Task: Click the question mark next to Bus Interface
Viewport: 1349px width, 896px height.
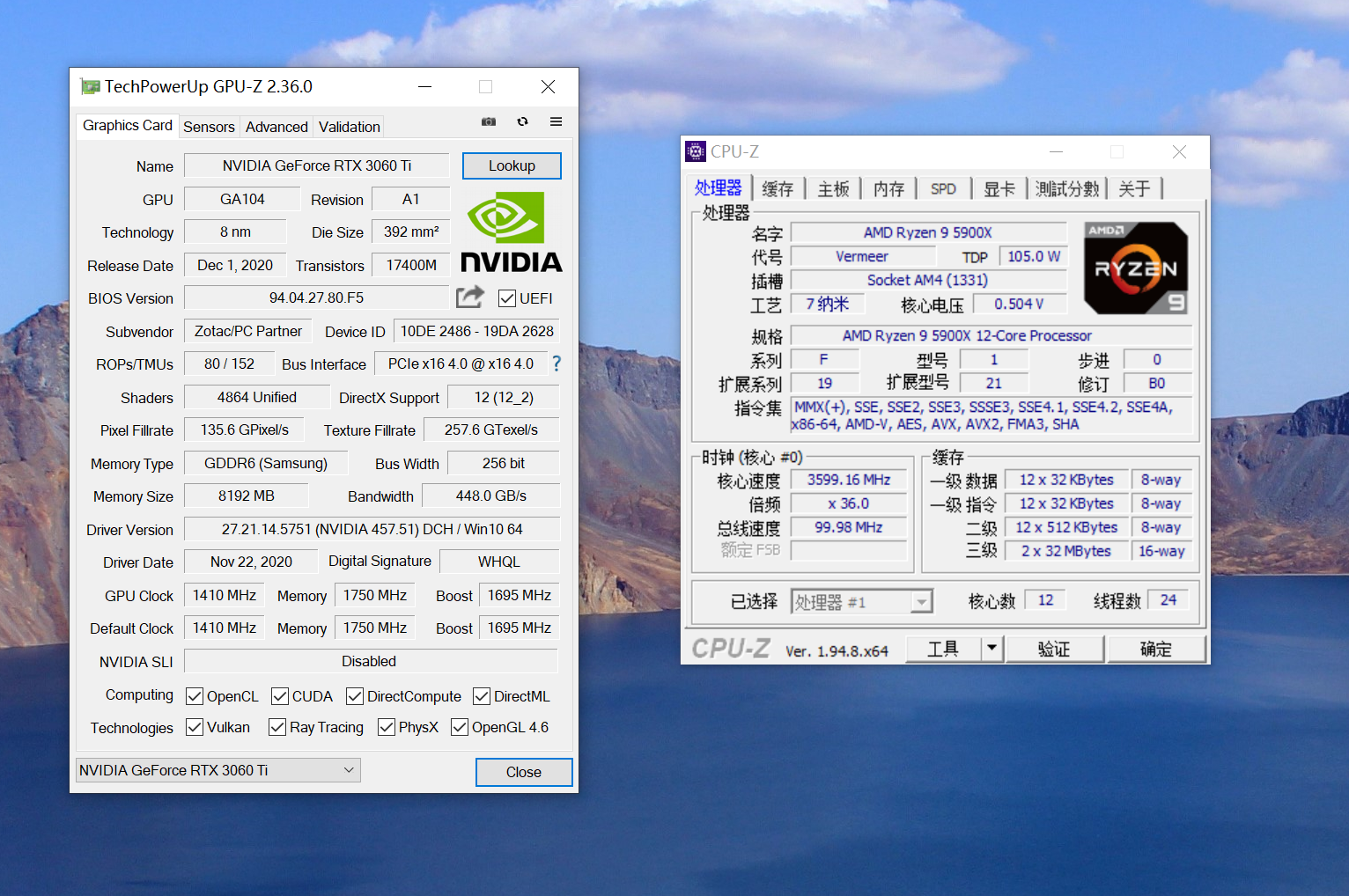Action: pyautogui.click(x=557, y=363)
